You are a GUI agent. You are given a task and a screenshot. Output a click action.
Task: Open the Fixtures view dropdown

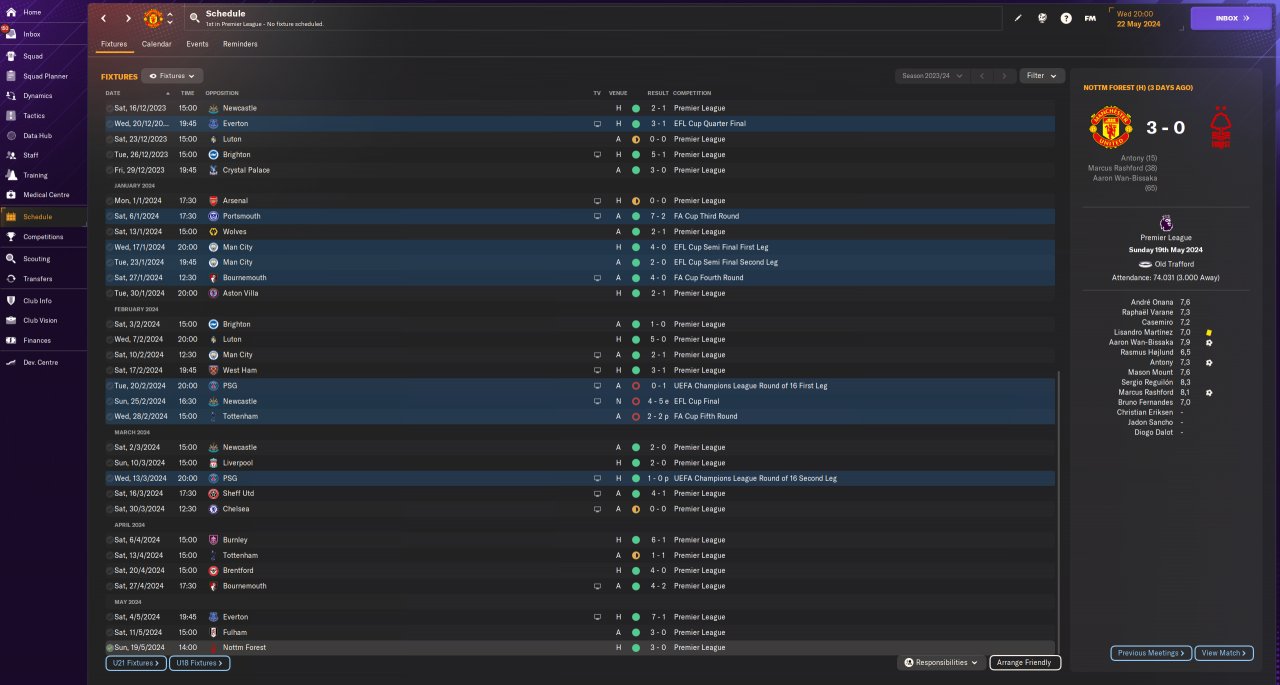pos(172,76)
